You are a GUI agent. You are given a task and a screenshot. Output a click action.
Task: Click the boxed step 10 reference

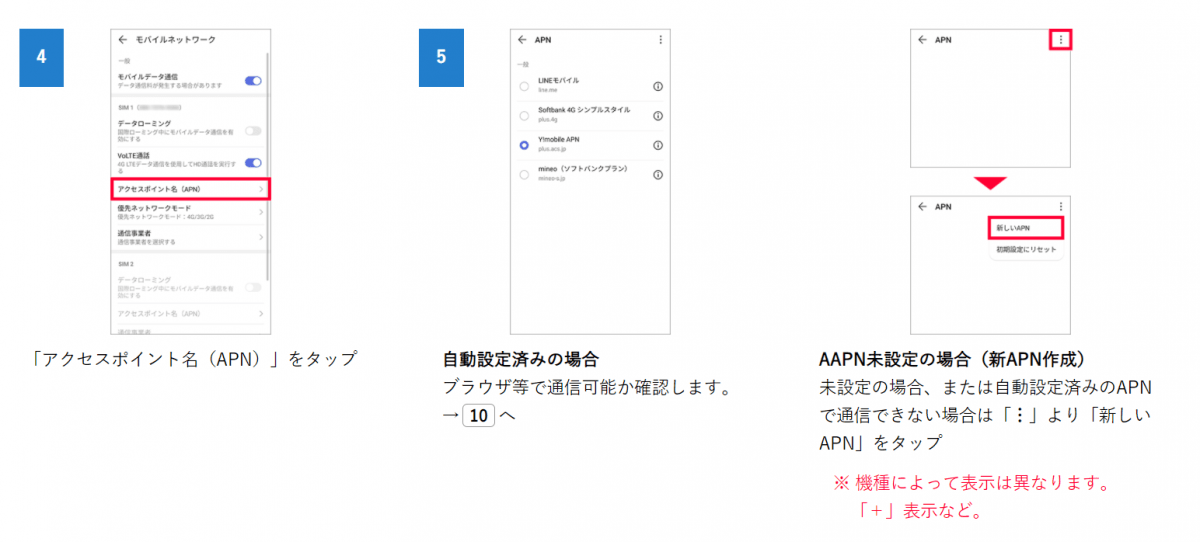(481, 414)
